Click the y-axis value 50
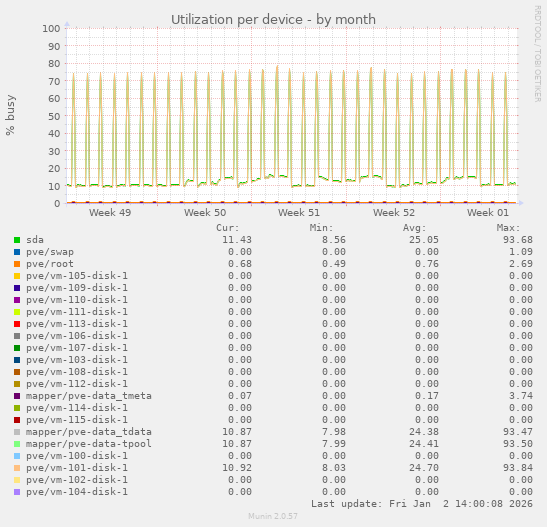The image size is (547, 527). pyautogui.click(x=54, y=116)
